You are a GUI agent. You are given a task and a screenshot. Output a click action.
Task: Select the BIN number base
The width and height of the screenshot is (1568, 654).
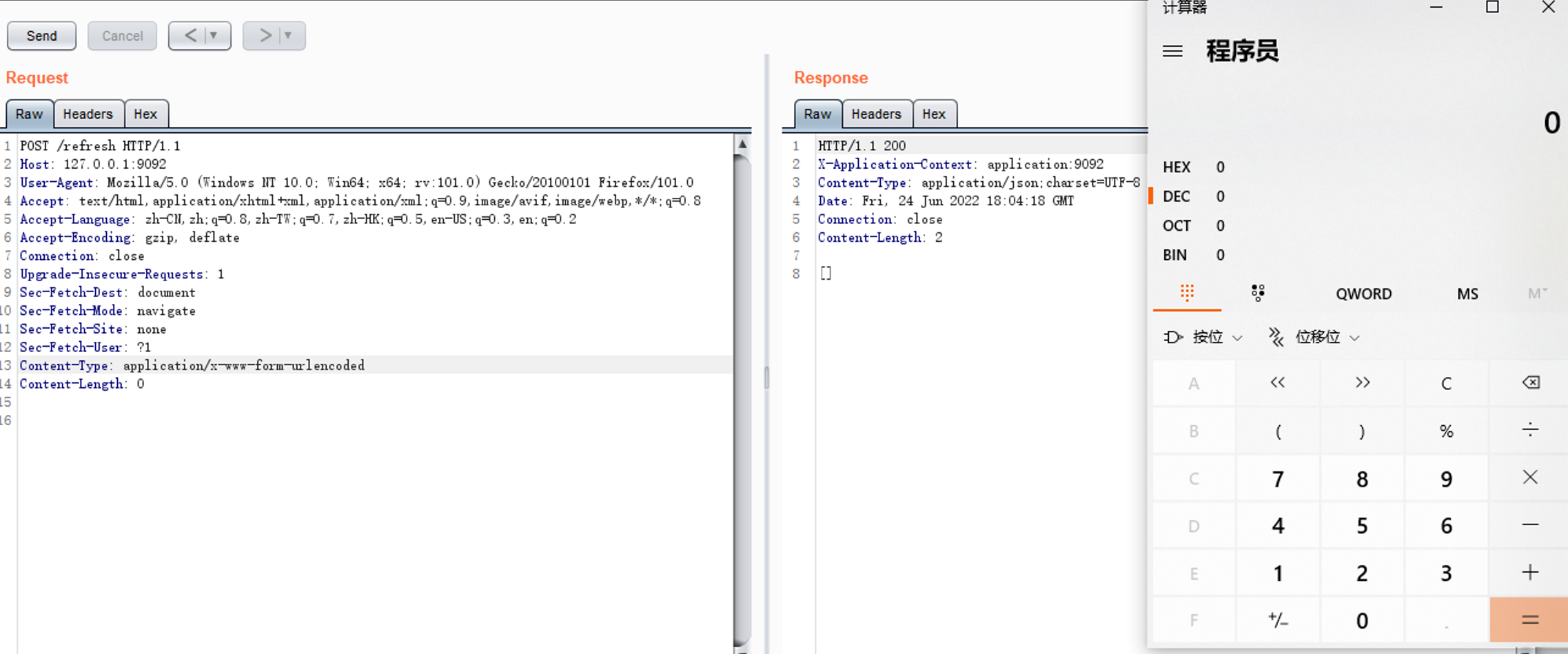coord(1194,255)
